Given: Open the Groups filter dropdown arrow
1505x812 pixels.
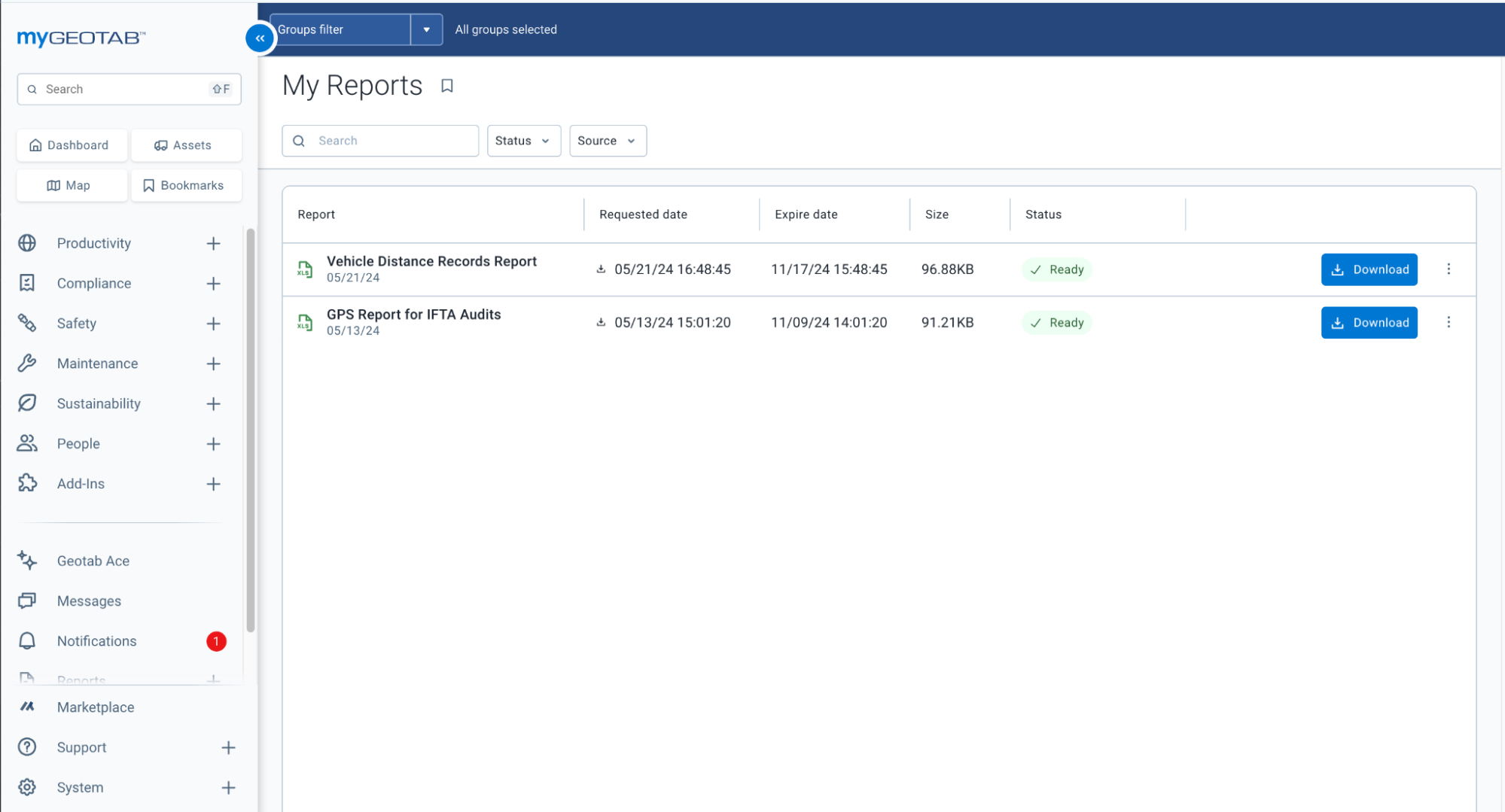Looking at the screenshot, I should pos(426,29).
